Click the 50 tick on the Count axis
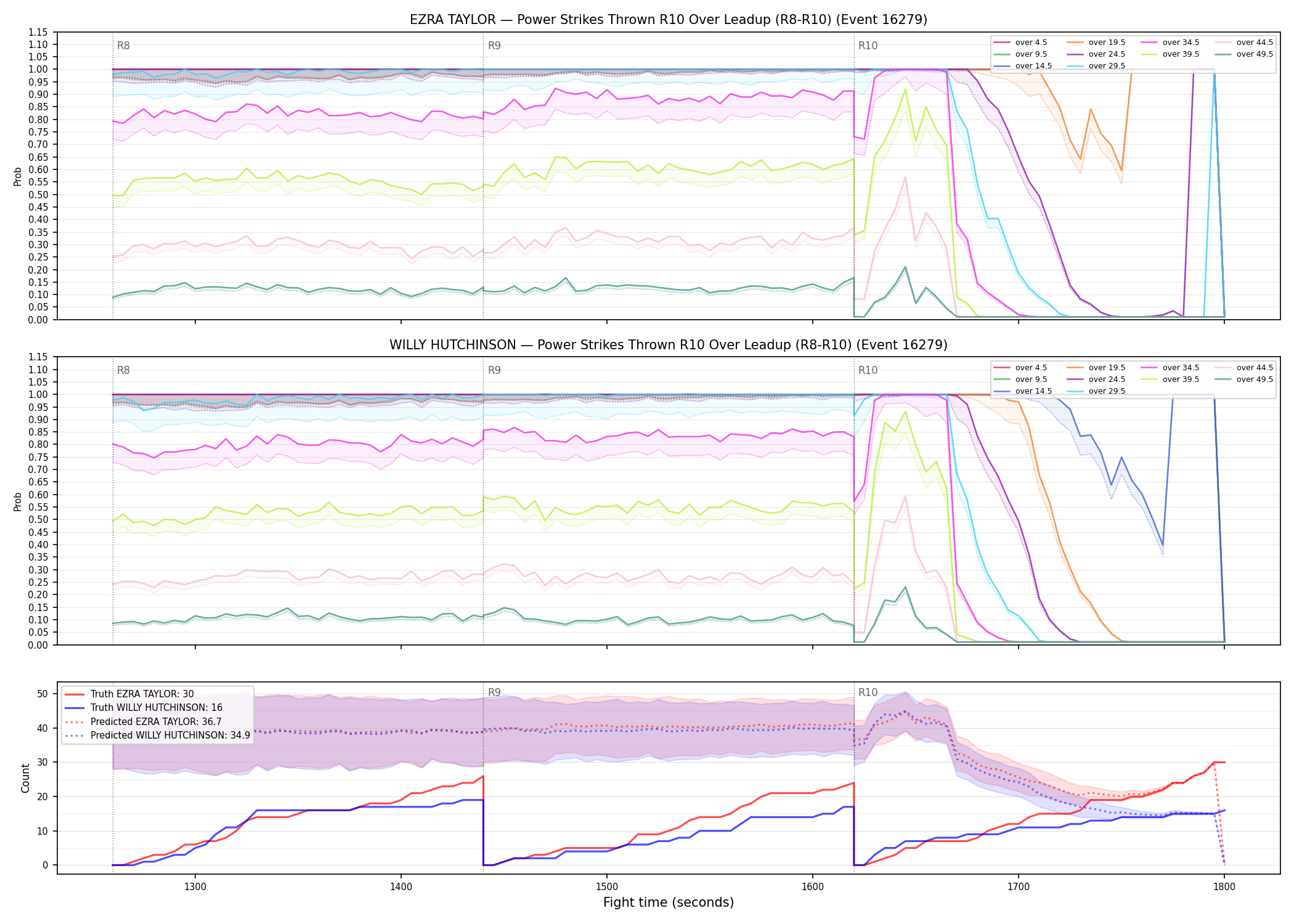 pyautogui.click(x=43, y=694)
